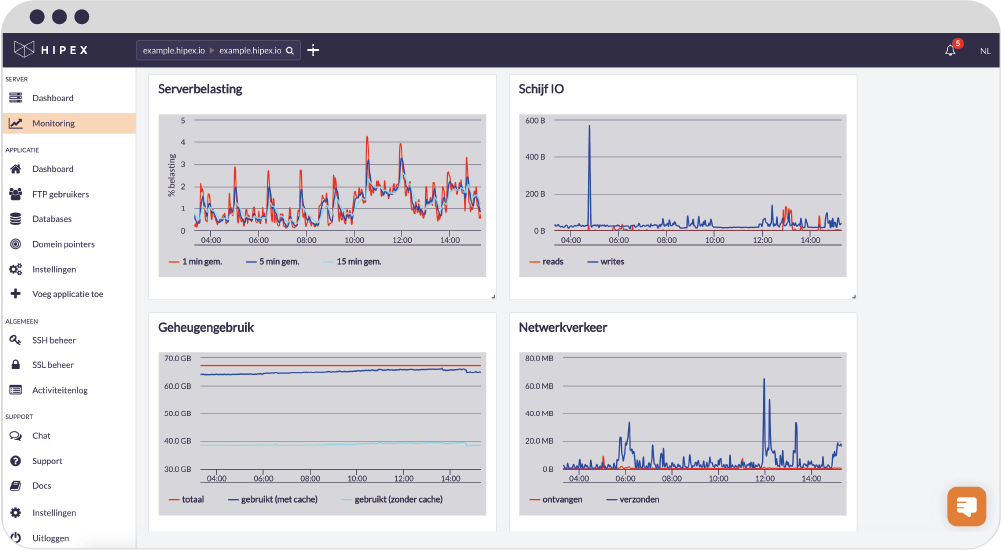
Task: Open the Docs link
Action: pyautogui.click(x=41, y=486)
